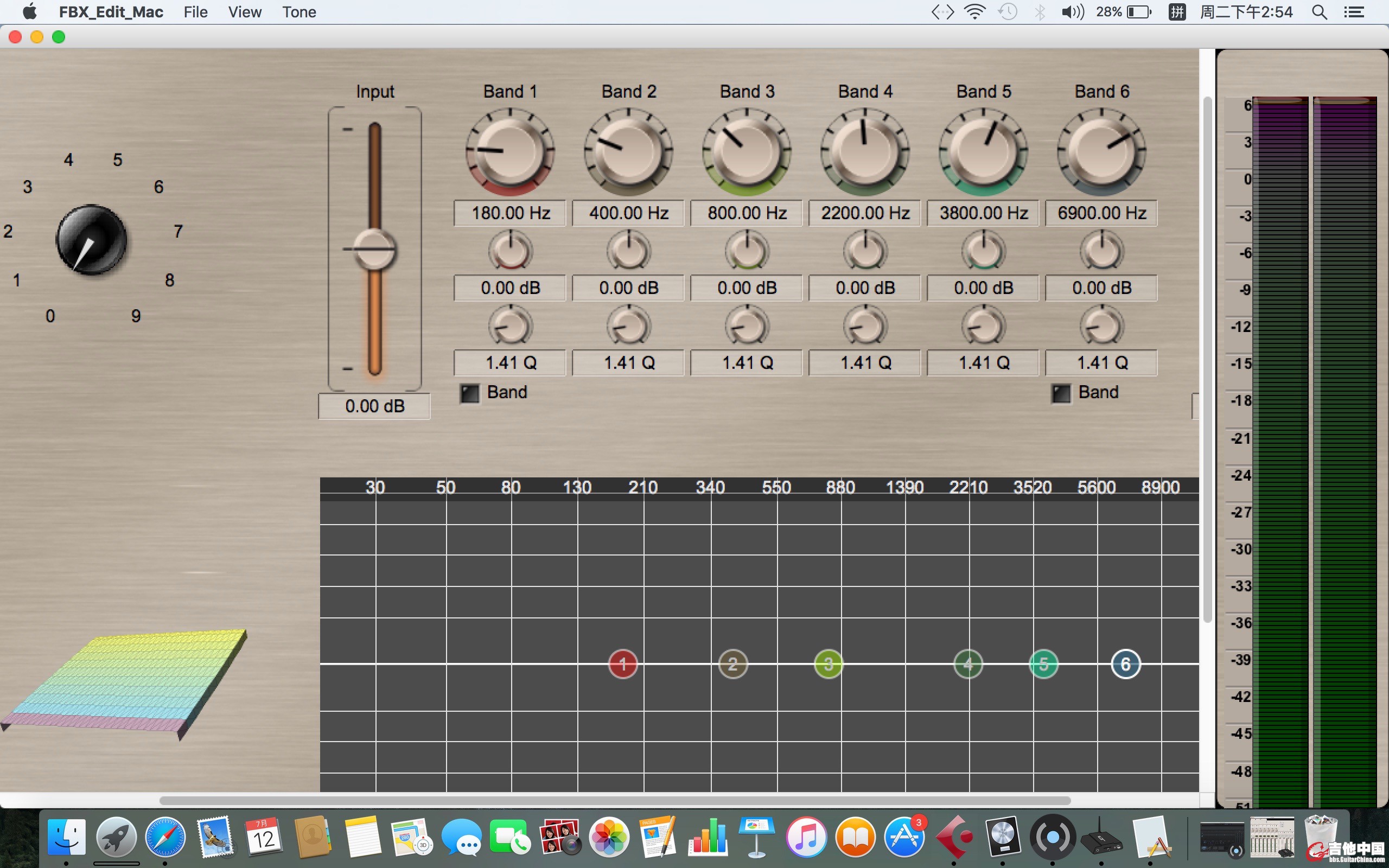
Task: Click the horizontal scrollbar at bottom
Action: [614, 800]
